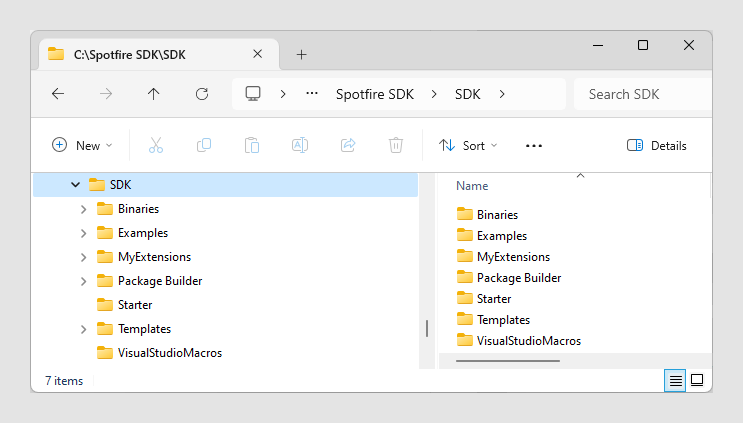743x423 pixels.
Task: Select Templates in the navigation tree
Action: (x=145, y=329)
